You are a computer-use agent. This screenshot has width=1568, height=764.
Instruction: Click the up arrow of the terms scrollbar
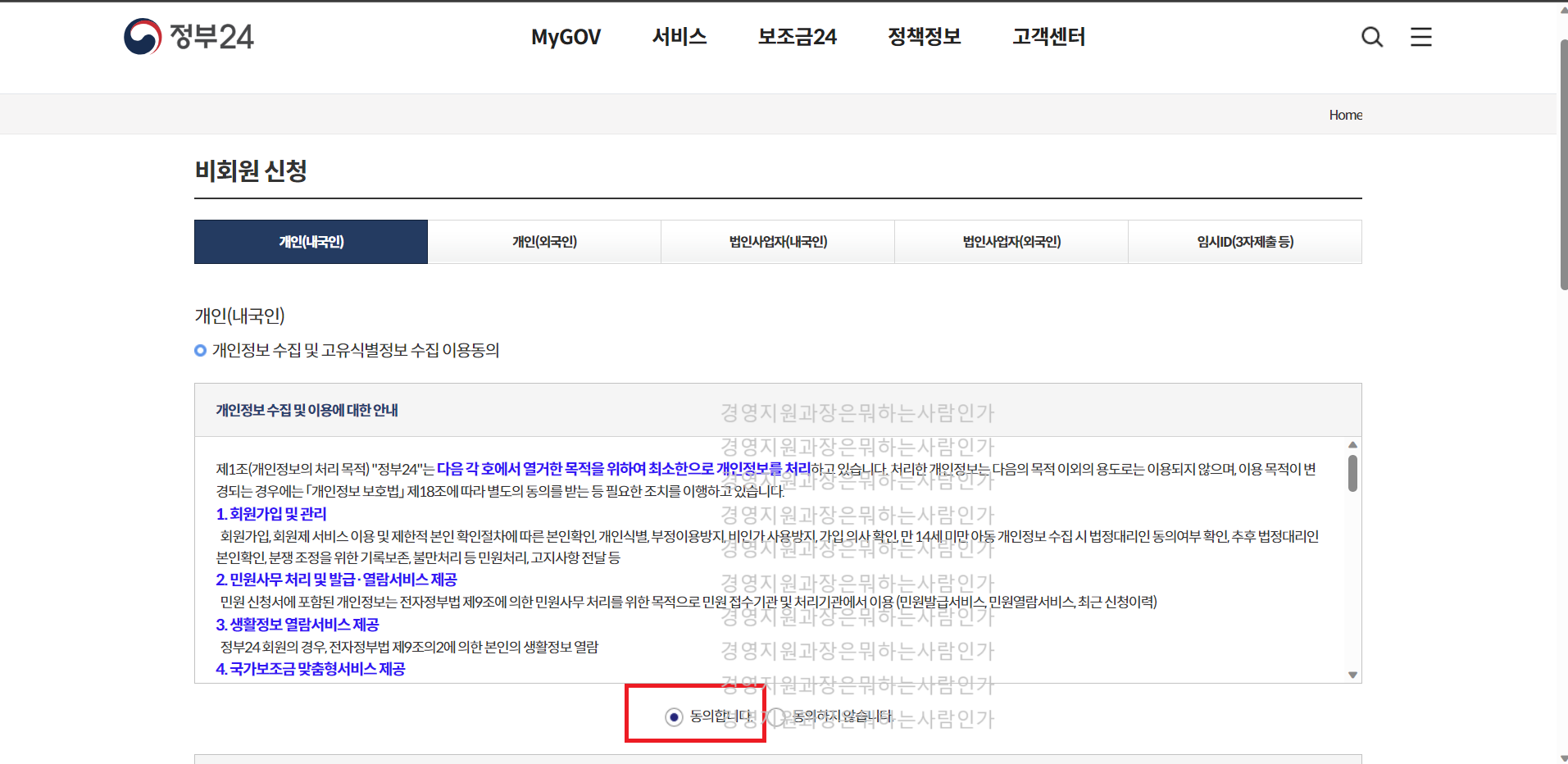[x=1352, y=444]
